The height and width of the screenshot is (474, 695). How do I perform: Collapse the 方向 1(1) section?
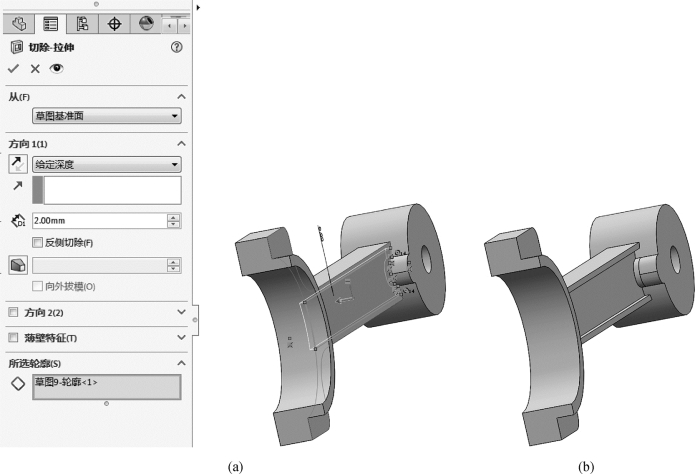point(181,143)
